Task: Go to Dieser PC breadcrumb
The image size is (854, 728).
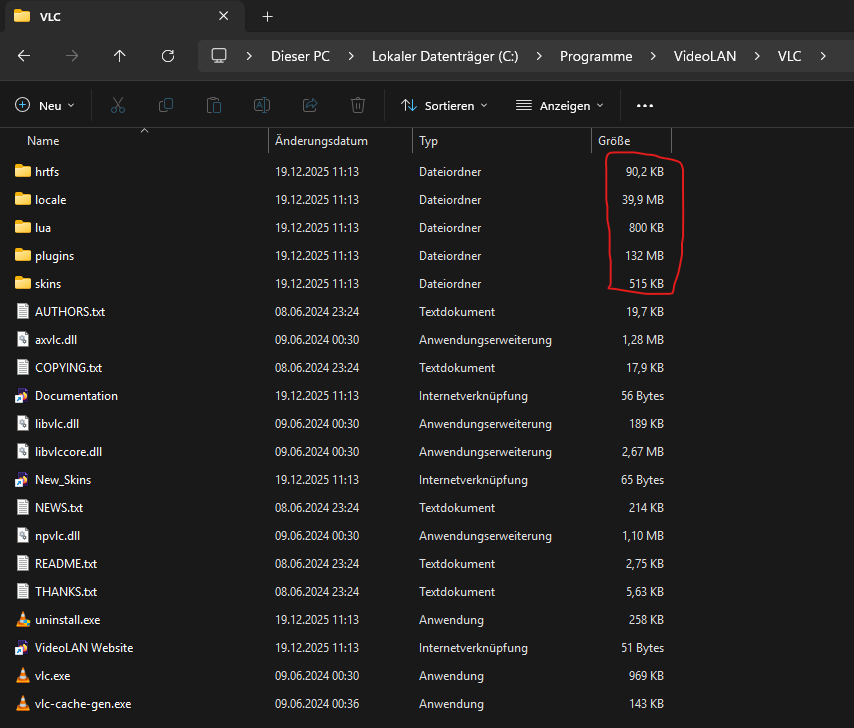Action: coord(300,56)
